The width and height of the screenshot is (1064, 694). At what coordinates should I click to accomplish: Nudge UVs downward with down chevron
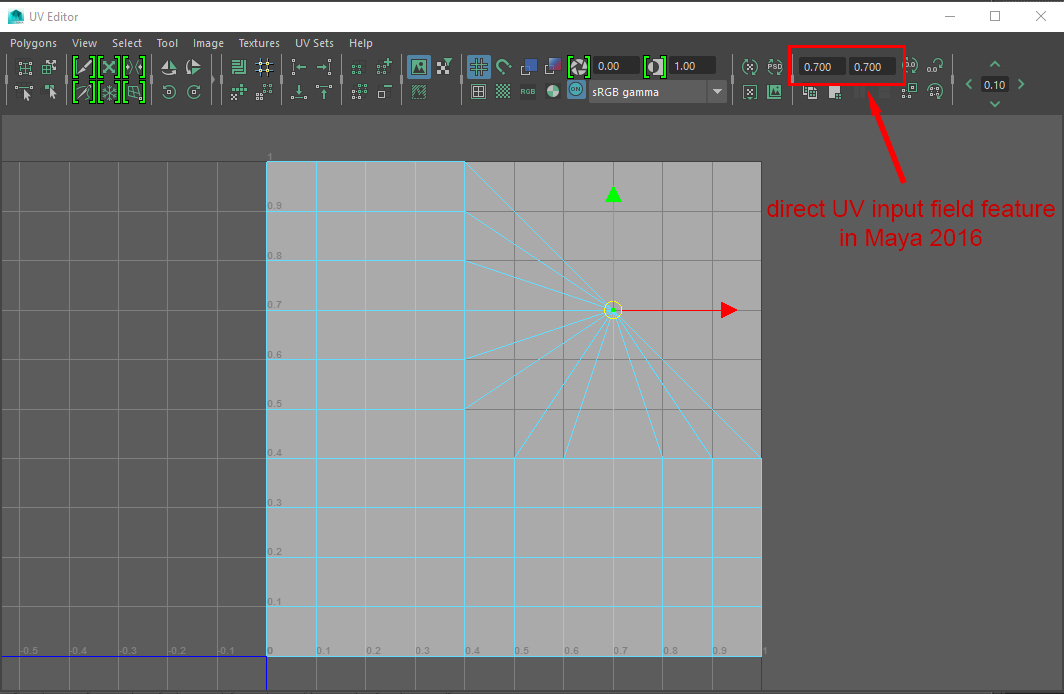click(x=995, y=104)
